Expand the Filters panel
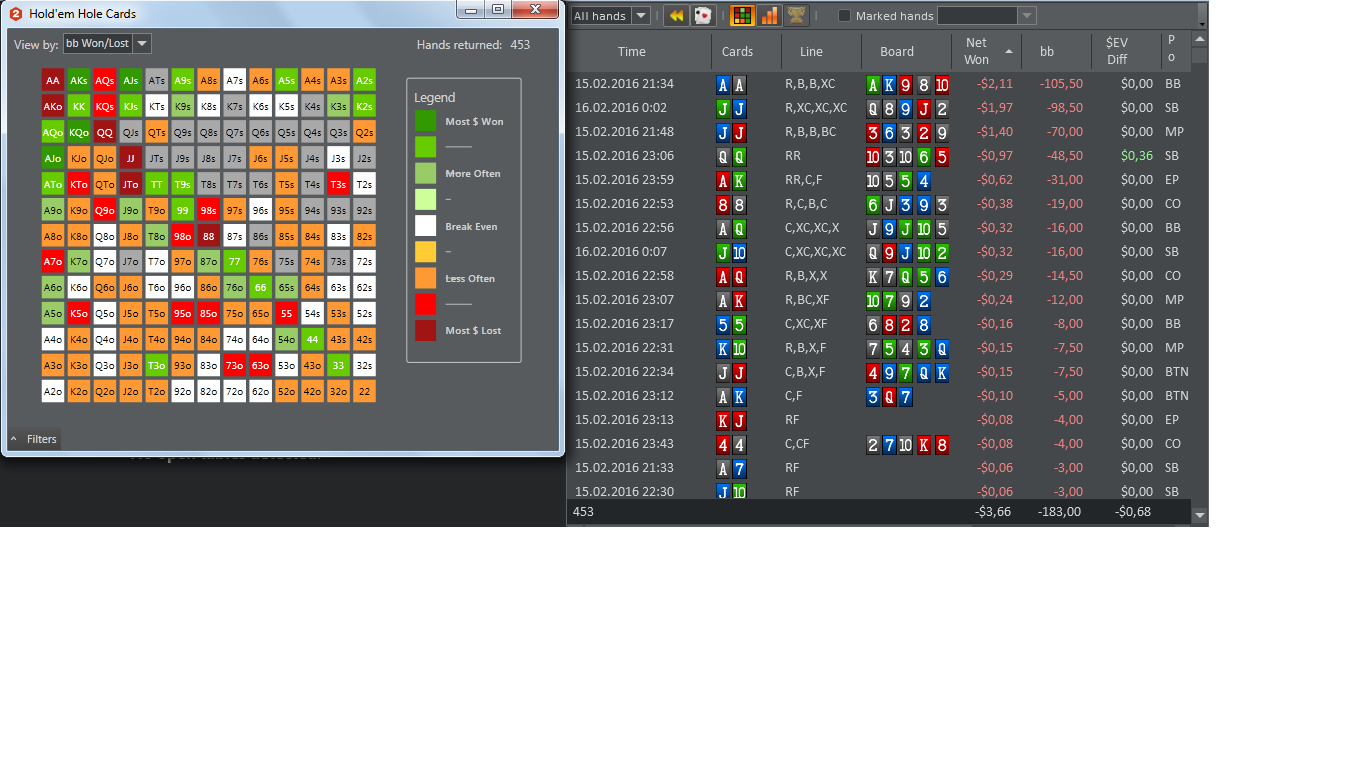The height and width of the screenshot is (768, 1366). (x=34, y=439)
